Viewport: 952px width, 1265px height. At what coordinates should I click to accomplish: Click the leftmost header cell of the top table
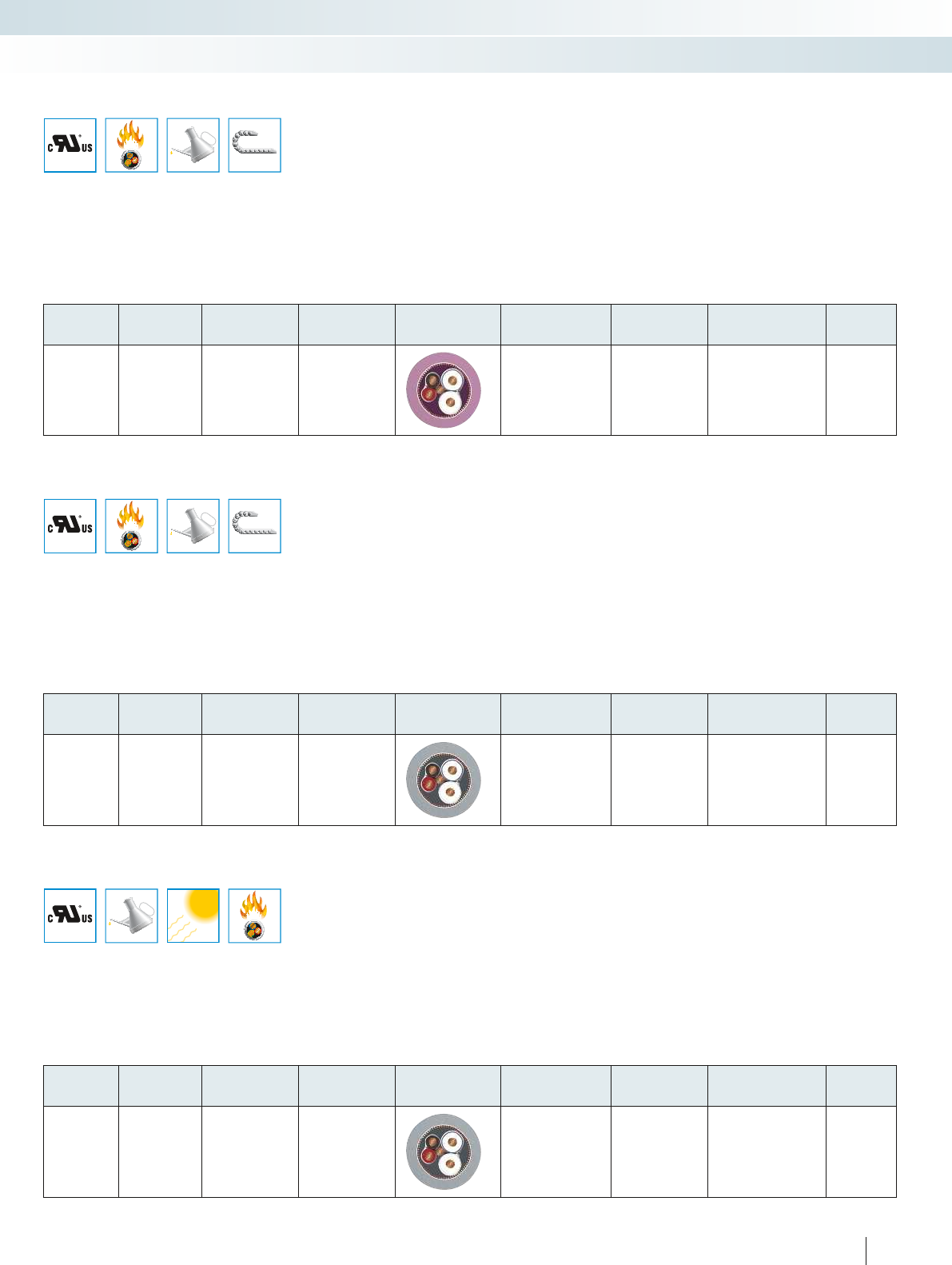(x=81, y=325)
